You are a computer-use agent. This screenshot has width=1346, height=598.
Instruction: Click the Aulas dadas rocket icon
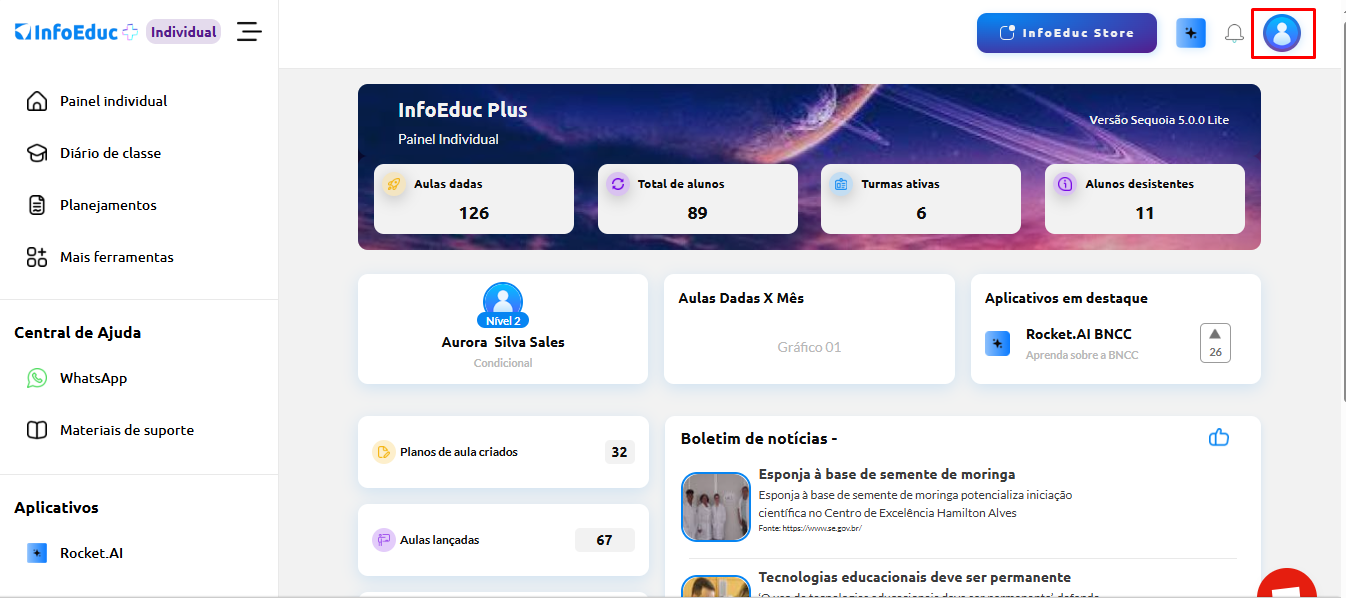click(394, 184)
